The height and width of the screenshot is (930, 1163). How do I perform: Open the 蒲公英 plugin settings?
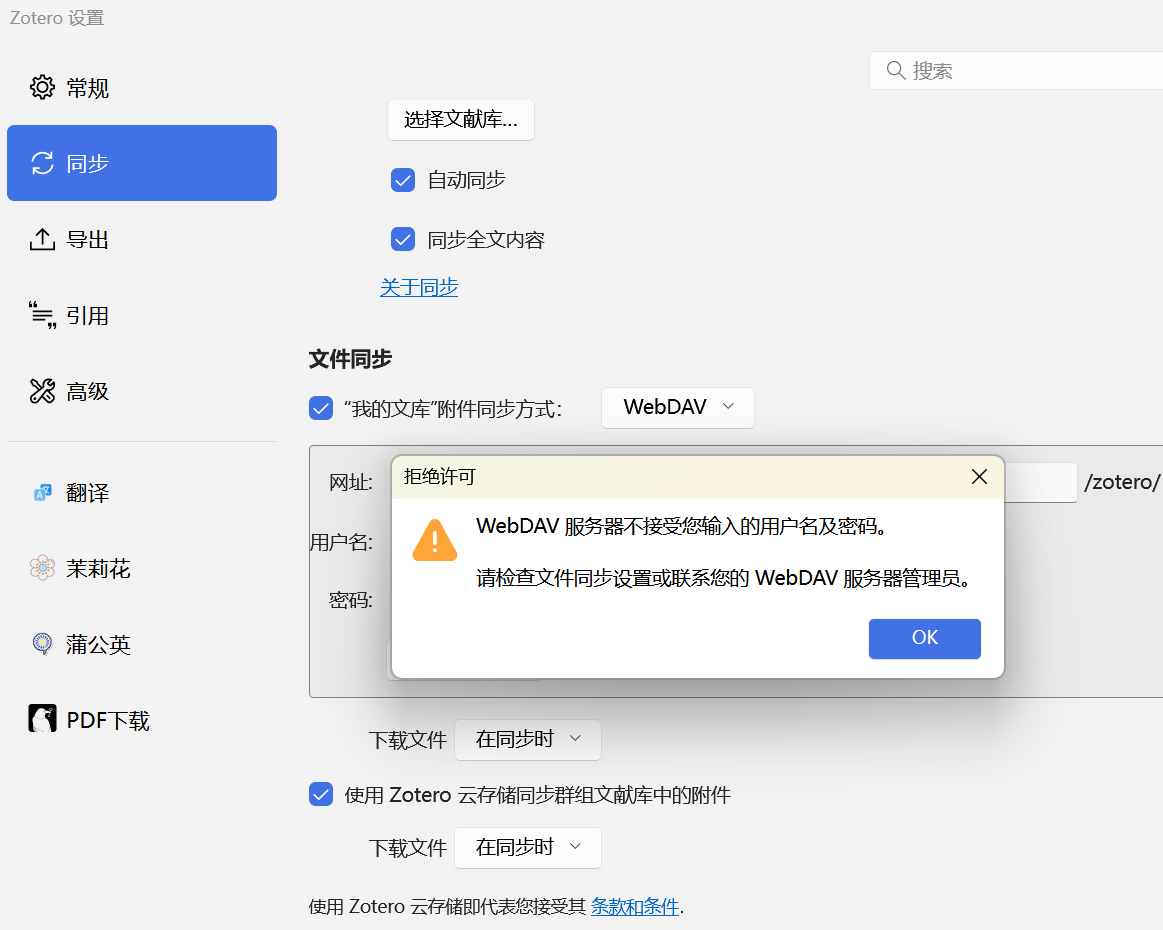(x=142, y=644)
